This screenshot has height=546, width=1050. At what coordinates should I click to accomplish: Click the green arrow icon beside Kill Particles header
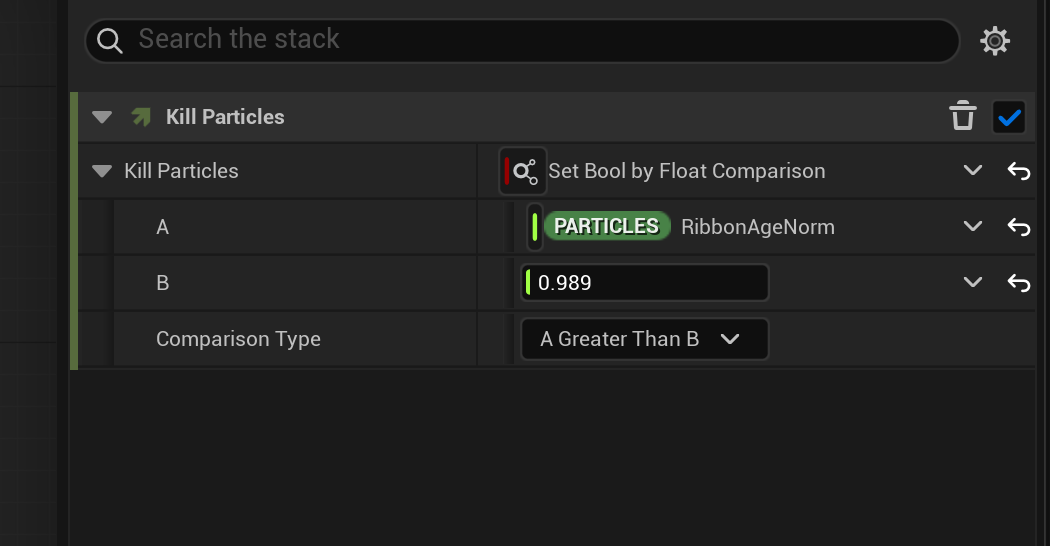pos(141,117)
